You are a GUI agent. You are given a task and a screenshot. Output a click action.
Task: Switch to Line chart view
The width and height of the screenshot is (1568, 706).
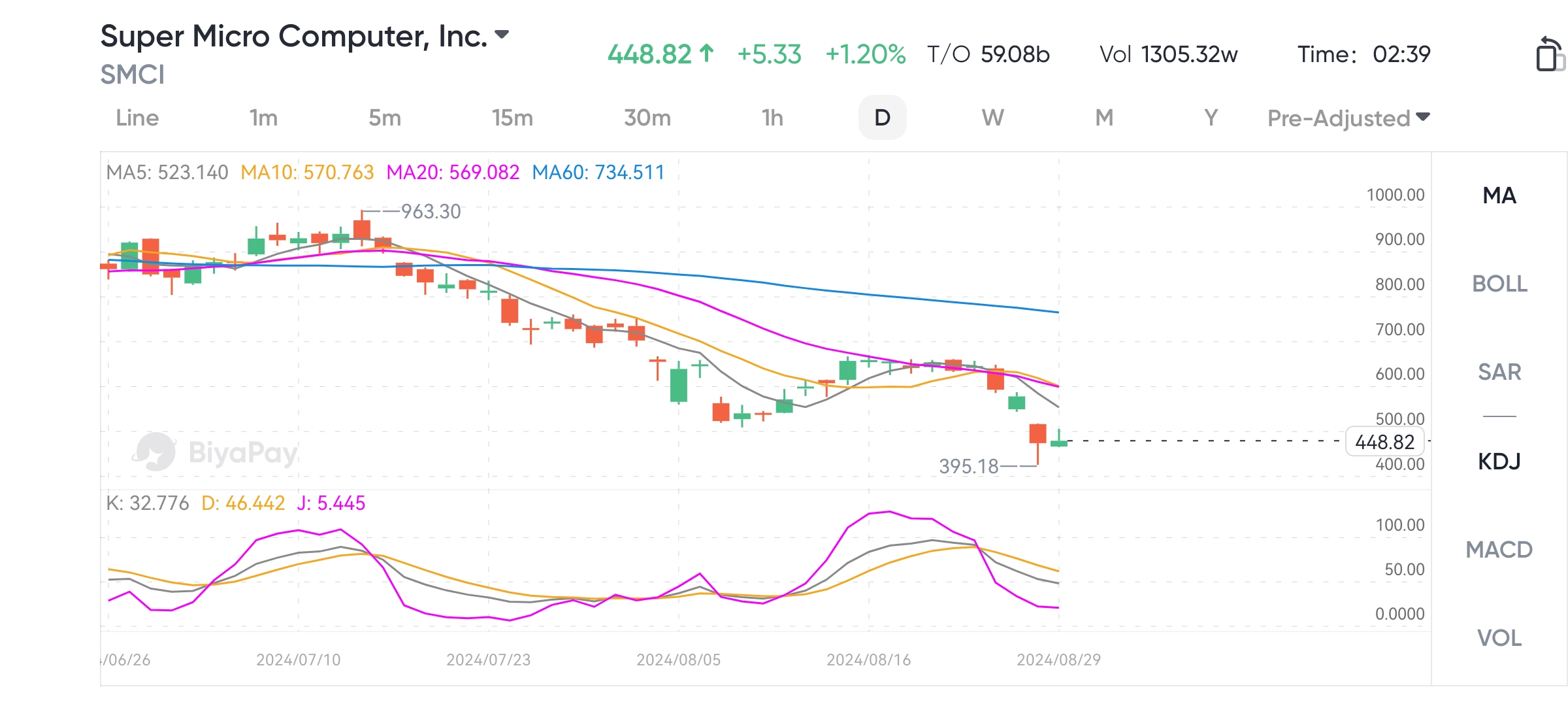(x=137, y=118)
